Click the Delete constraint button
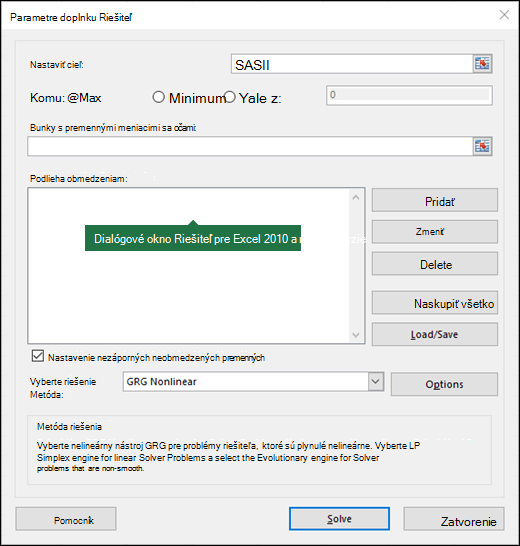This screenshot has height=546, width=520. tap(435, 264)
